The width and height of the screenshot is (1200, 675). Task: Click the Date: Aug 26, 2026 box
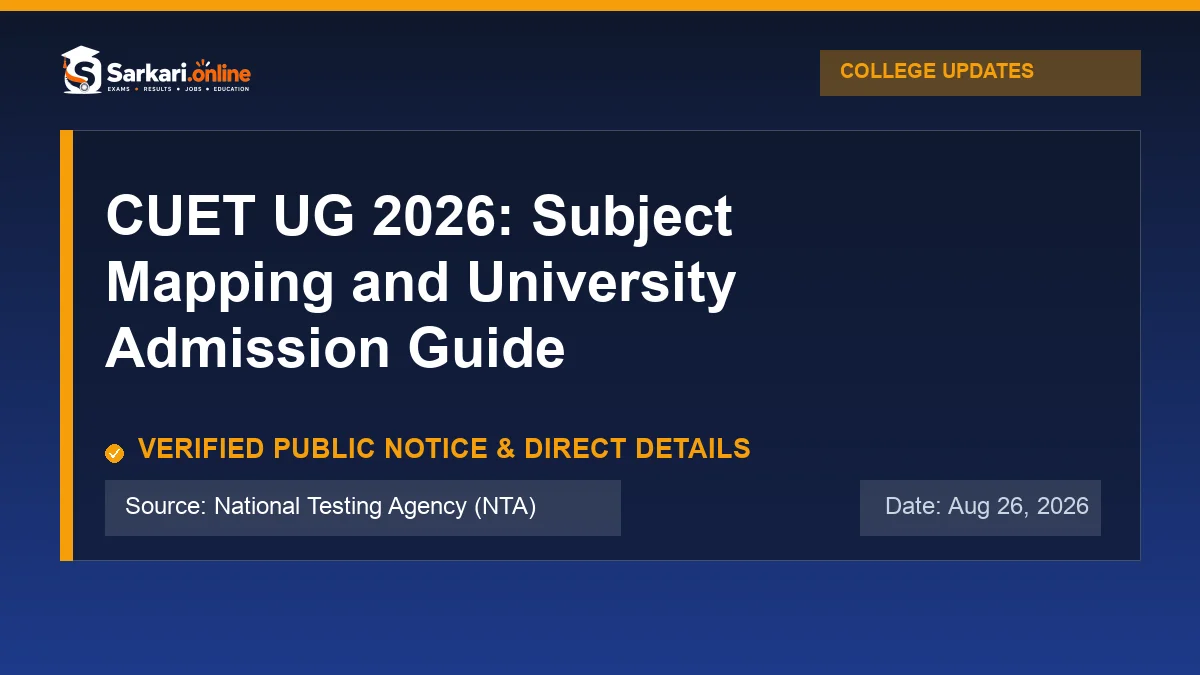pos(980,508)
